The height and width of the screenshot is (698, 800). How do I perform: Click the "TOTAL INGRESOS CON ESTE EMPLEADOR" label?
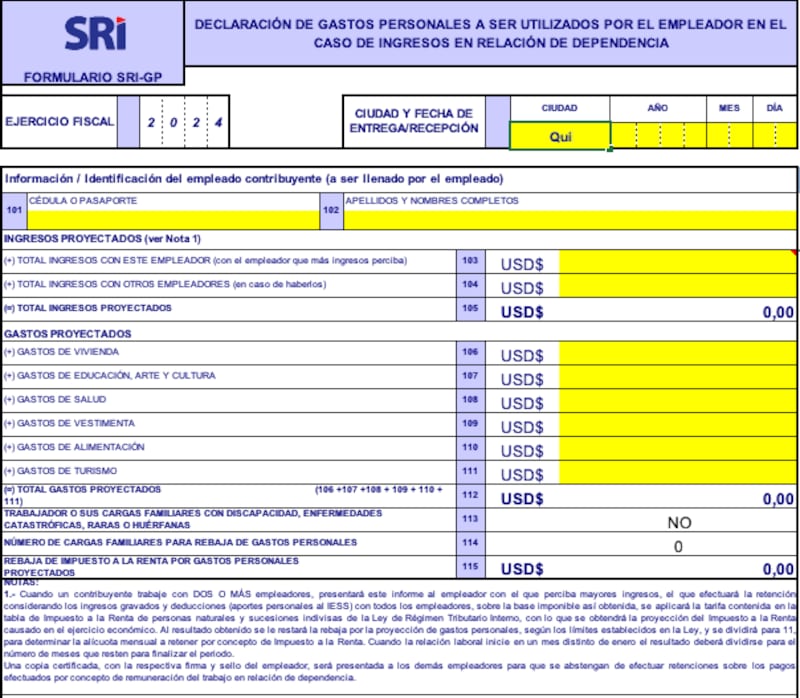[206, 261]
